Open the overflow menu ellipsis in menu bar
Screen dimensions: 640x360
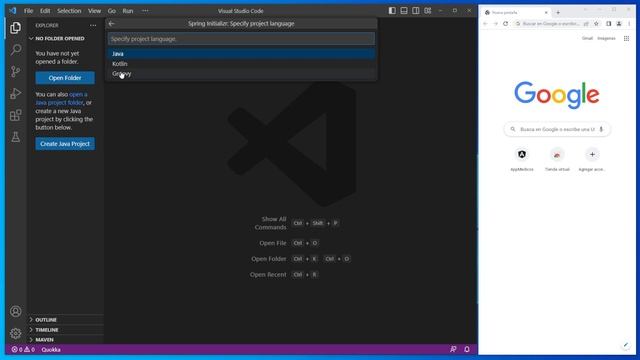click(145, 11)
